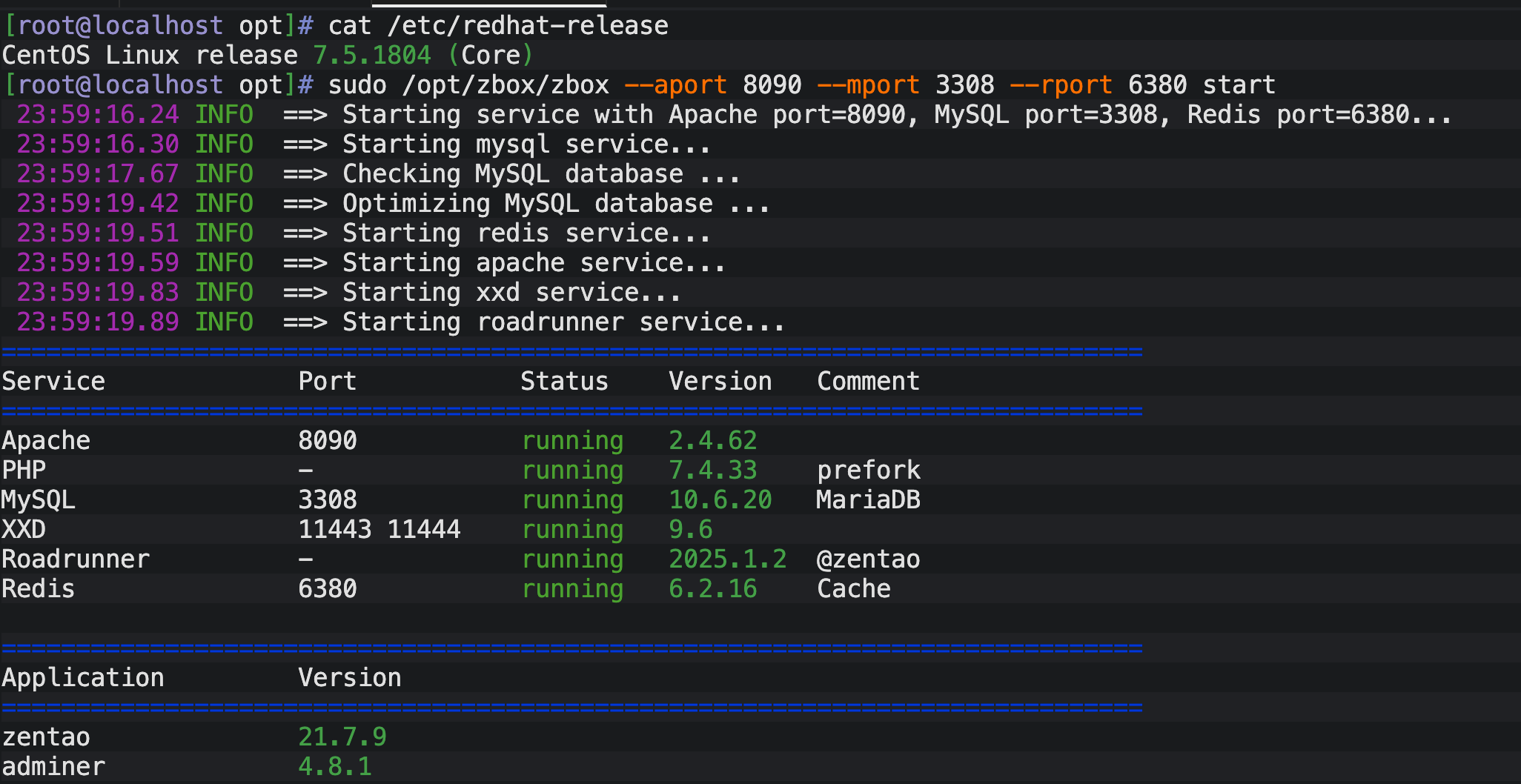Click the 23:59:19.83 timestamp
Viewport: 1521px width, 784px height.
(98, 293)
